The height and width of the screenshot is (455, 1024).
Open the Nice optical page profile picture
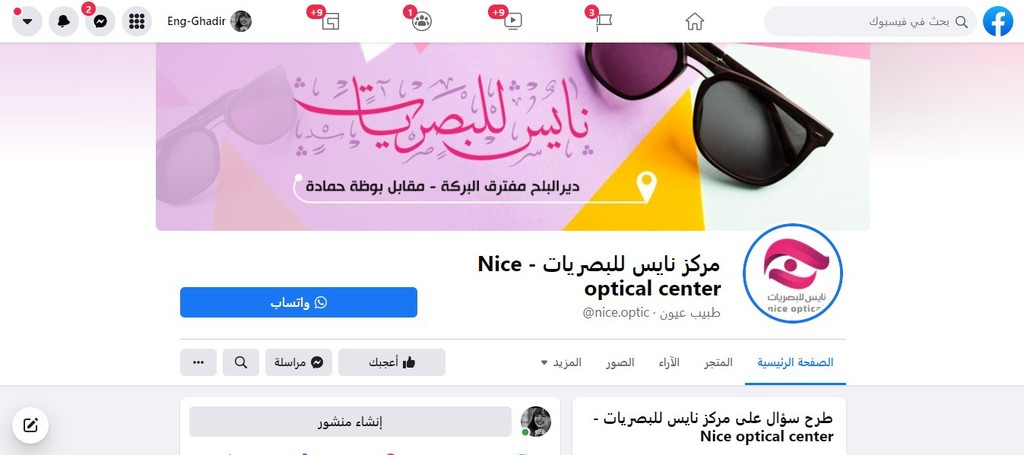tap(793, 273)
